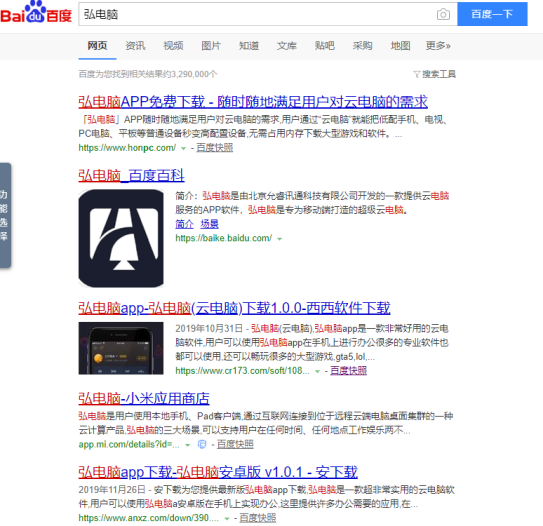Screen dimensions: 543x526
Task: Open 弘电脑安卓版 v1.0.1 - 安下载 result title
Action: point(218,472)
